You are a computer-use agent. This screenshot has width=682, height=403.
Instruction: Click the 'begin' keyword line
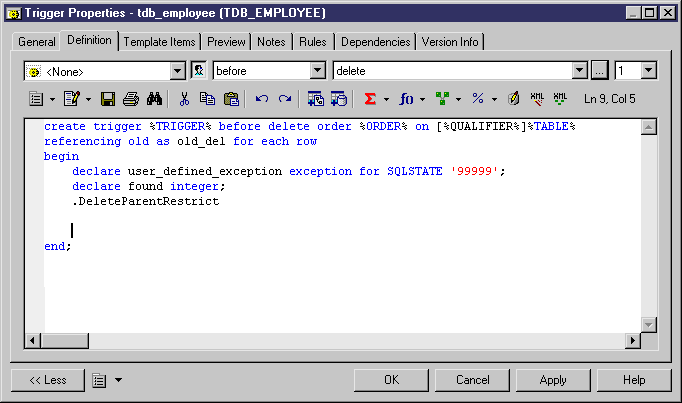pos(61,157)
